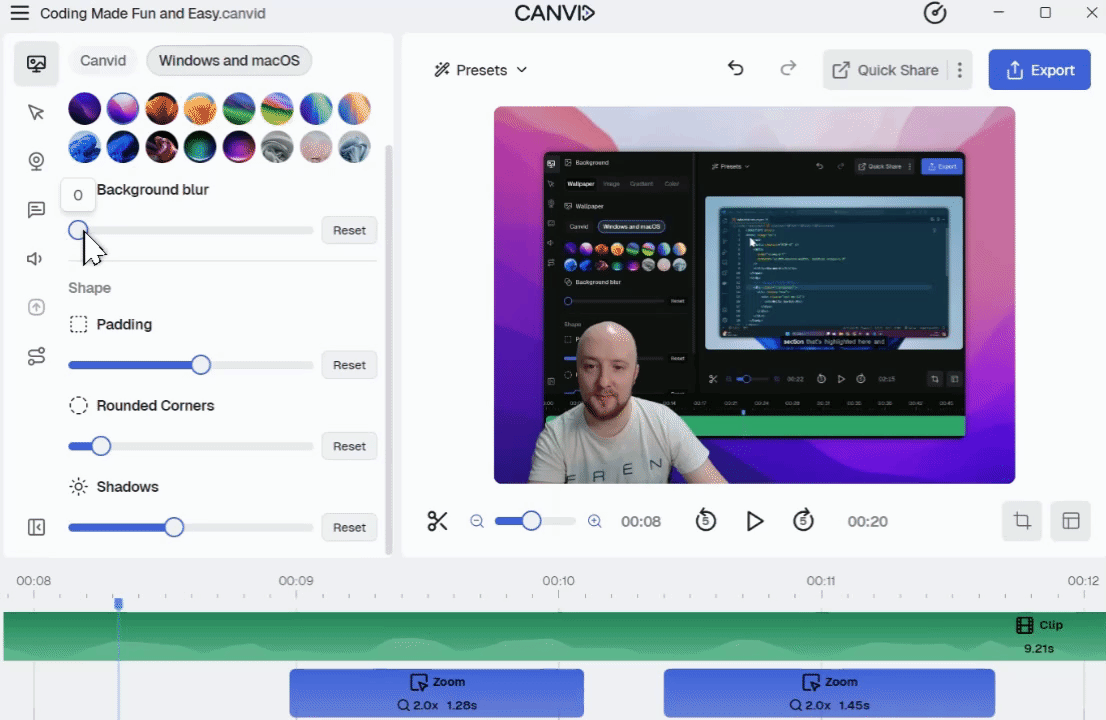1106x720 pixels.
Task: Reset the Background blur
Action: (x=349, y=231)
